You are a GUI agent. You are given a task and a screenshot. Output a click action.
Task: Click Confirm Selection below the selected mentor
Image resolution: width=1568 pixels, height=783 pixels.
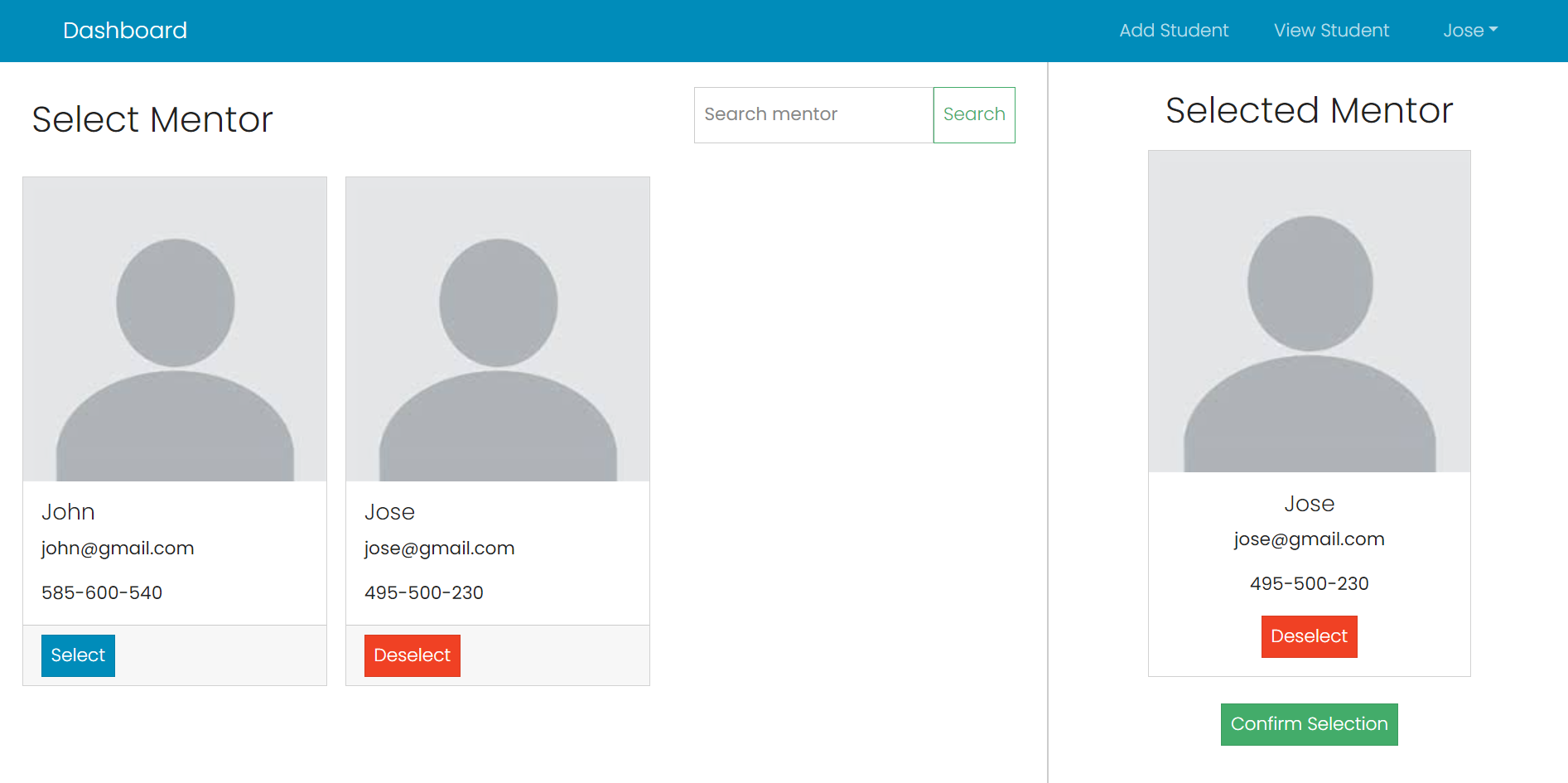1309,723
